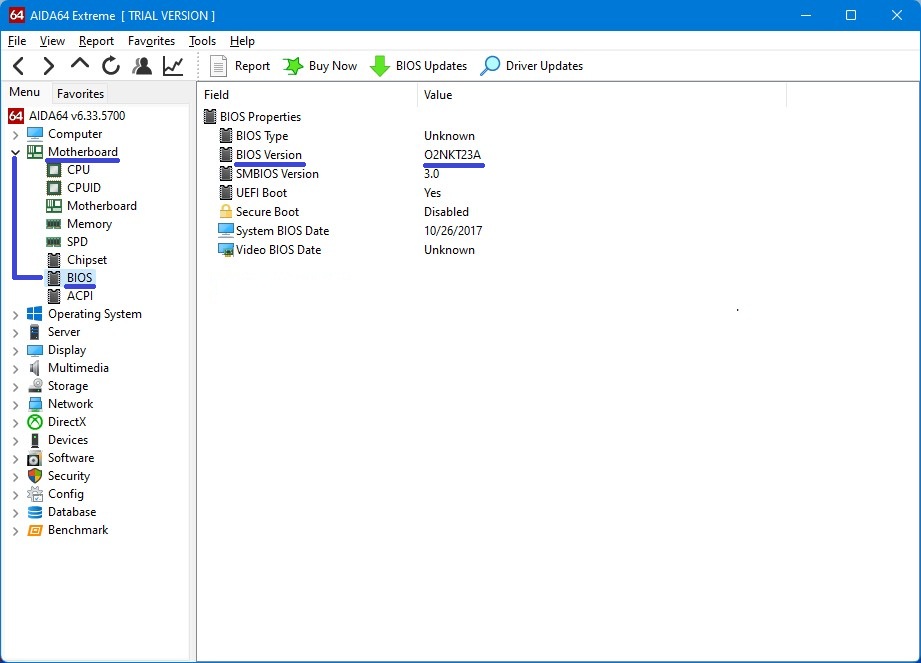Collapse the Motherboard tree node

(x=15, y=152)
